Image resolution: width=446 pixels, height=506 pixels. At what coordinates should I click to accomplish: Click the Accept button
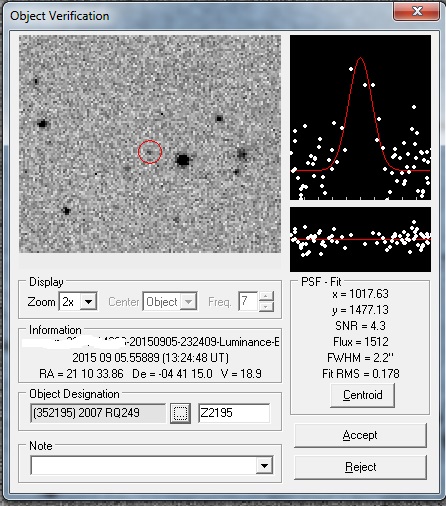pyautogui.click(x=360, y=435)
